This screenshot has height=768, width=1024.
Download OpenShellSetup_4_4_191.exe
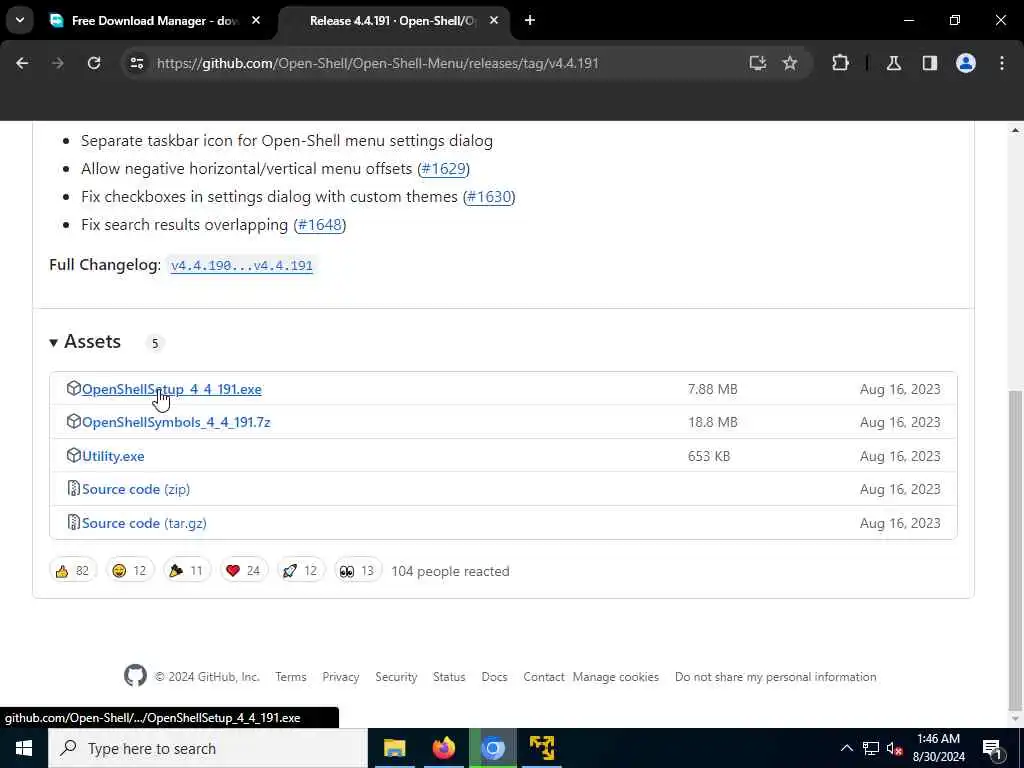[x=172, y=389]
